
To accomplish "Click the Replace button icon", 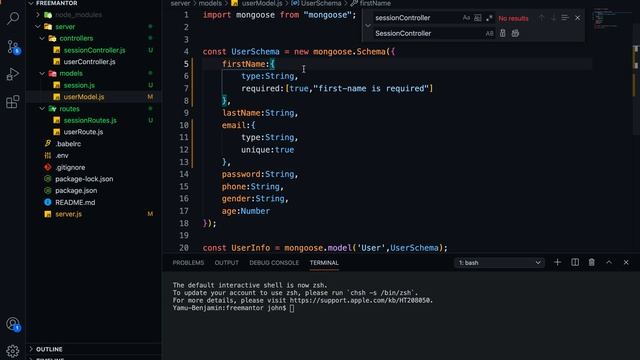I will (502, 33).
